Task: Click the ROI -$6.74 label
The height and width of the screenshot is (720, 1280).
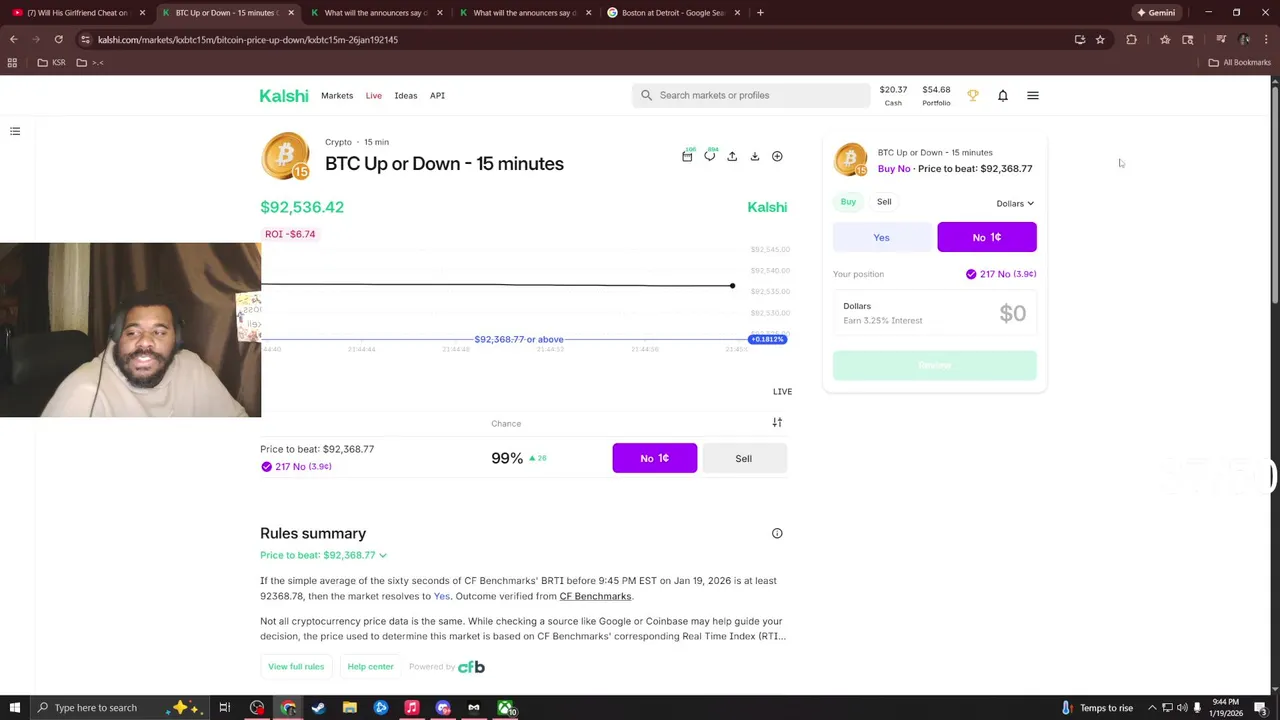Action: pos(290,234)
